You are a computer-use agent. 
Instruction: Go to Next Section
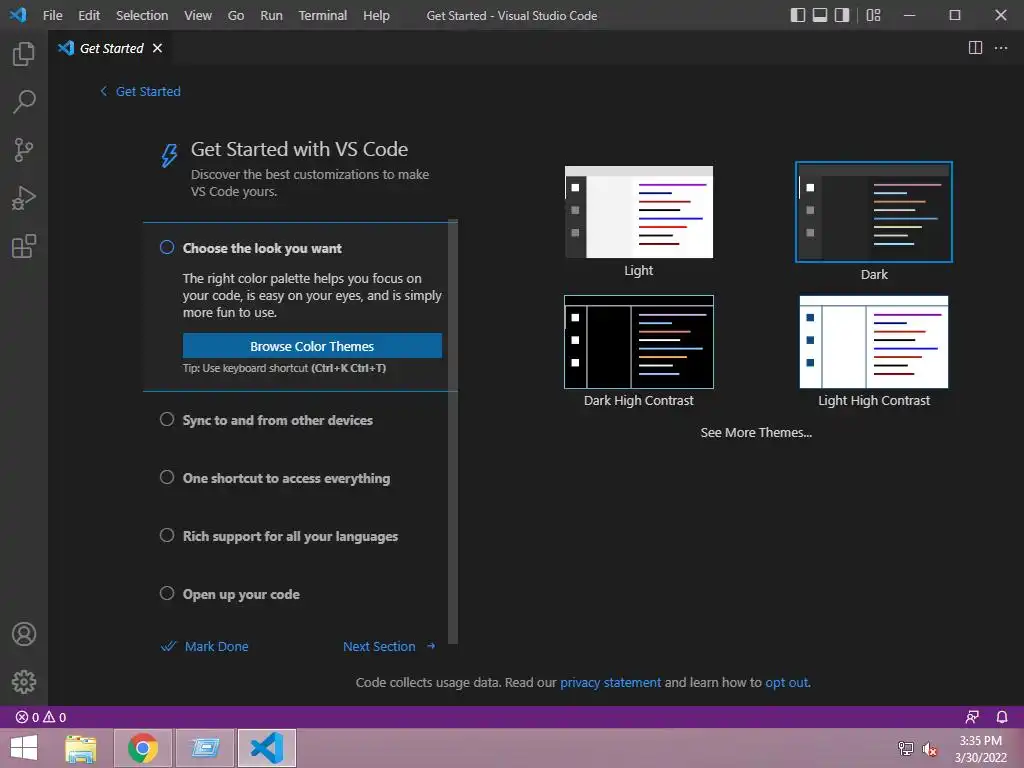tap(389, 647)
